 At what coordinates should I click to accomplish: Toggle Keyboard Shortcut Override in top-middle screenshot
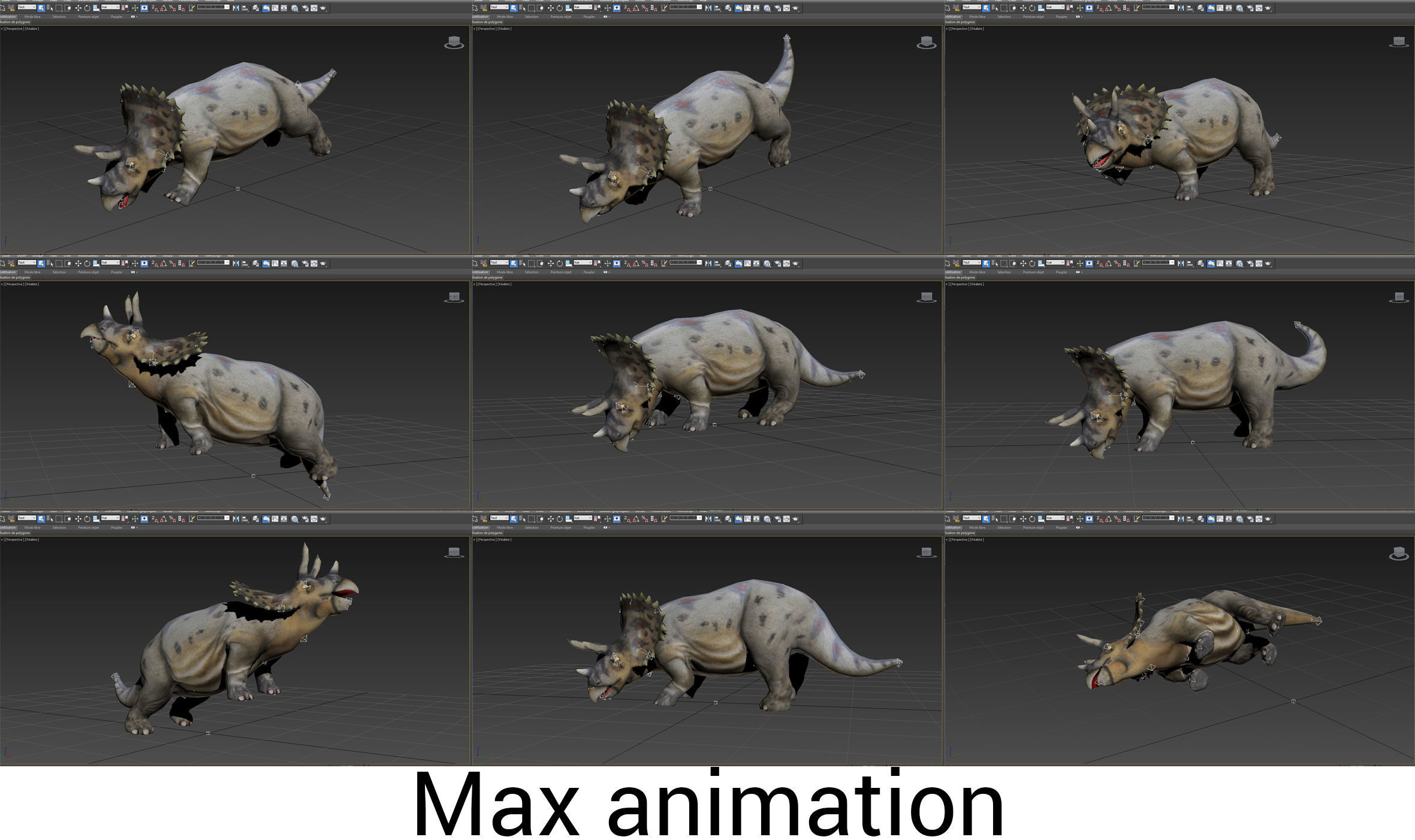tap(617, 8)
